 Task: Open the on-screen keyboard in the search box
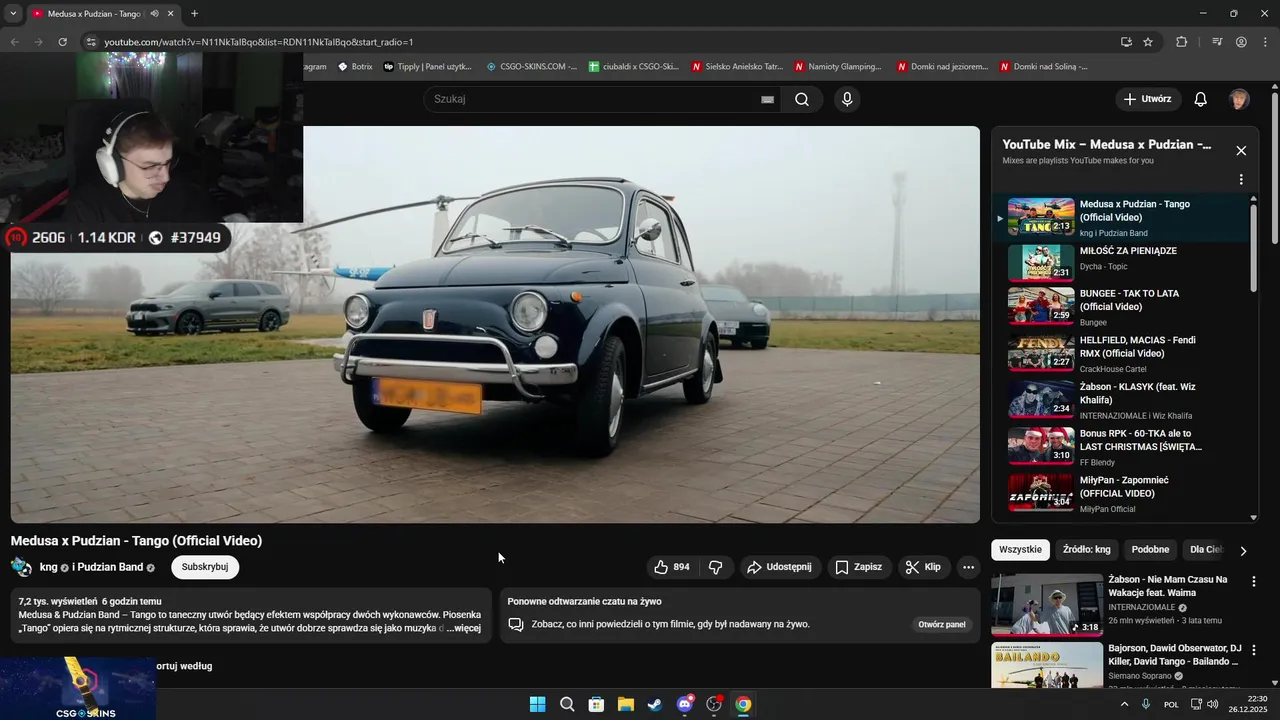767,100
